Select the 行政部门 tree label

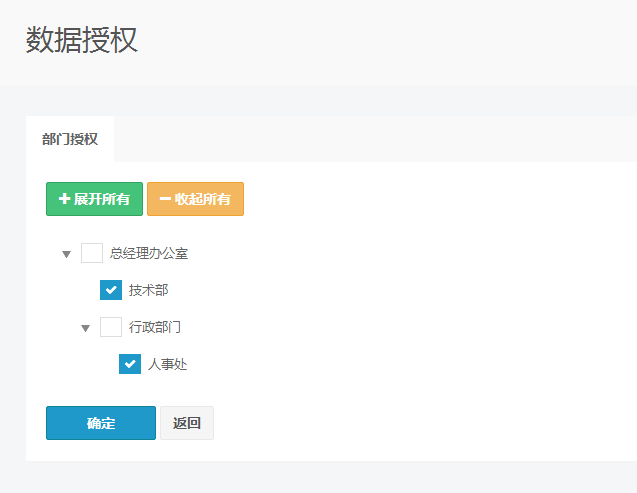tap(155, 327)
